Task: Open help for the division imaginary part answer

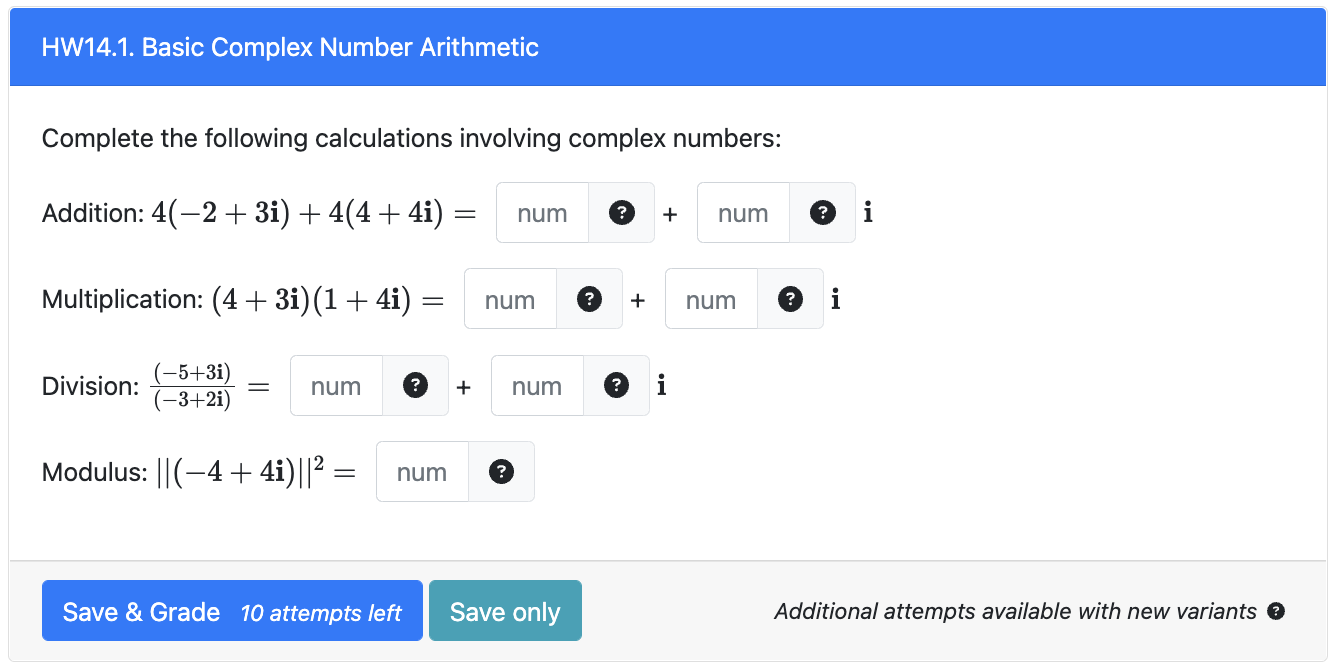Action: pos(616,385)
